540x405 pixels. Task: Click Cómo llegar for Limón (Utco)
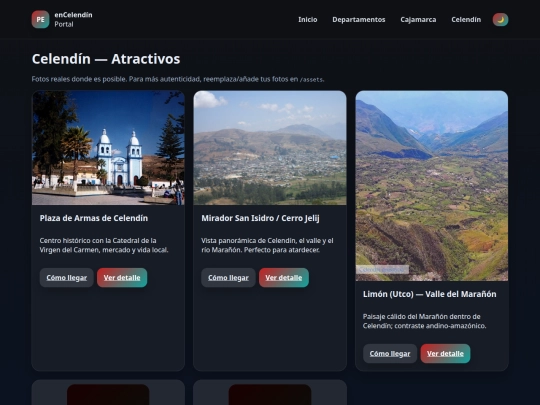pyautogui.click(x=390, y=354)
